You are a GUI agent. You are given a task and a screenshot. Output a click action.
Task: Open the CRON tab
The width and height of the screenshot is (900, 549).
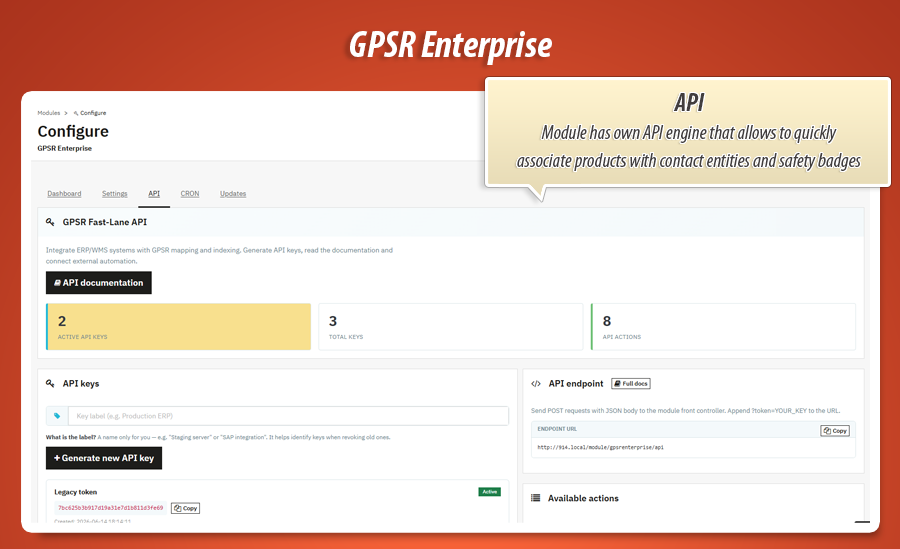click(190, 194)
